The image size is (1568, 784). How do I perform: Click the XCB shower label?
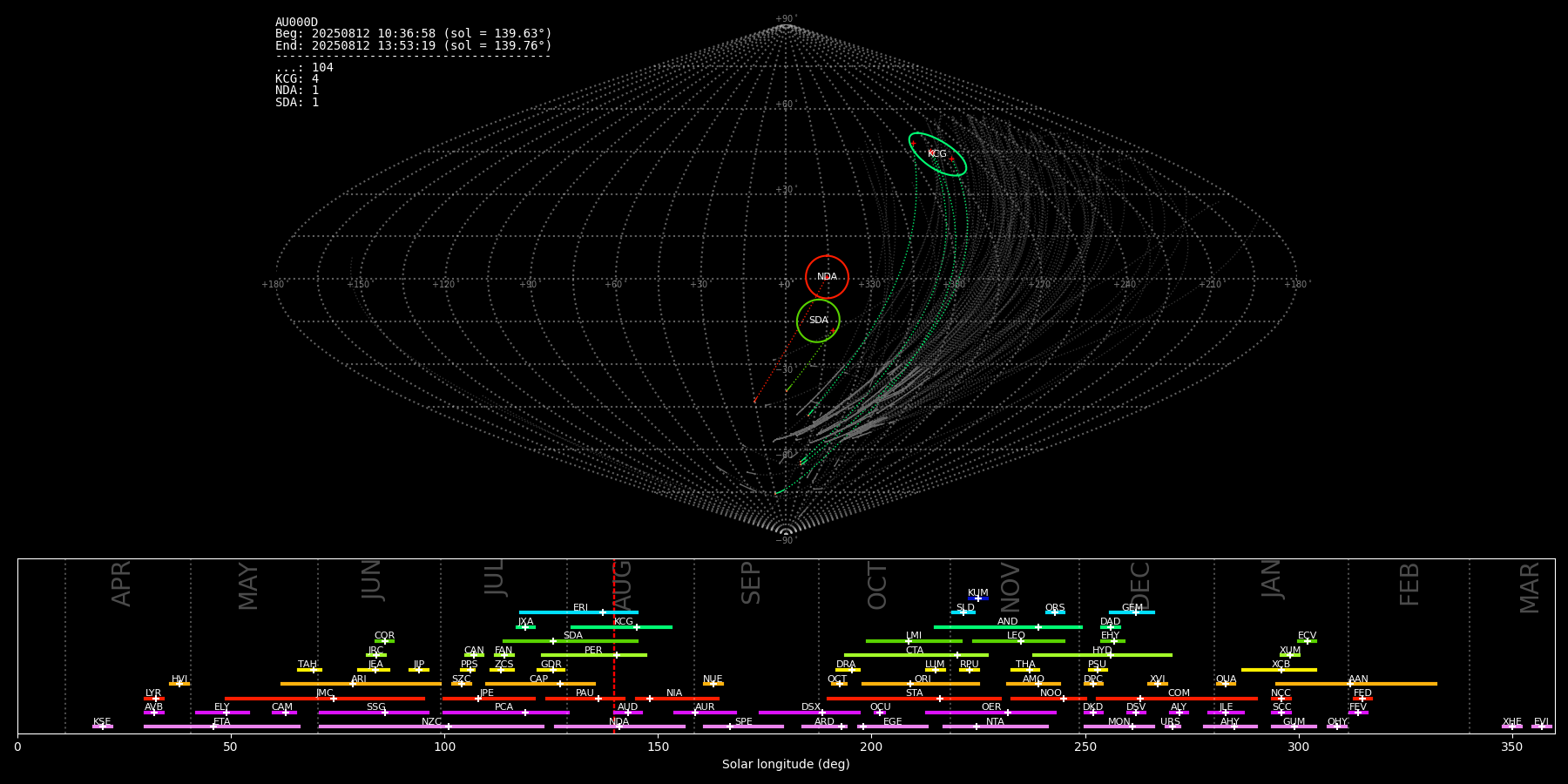[1281, 665]
